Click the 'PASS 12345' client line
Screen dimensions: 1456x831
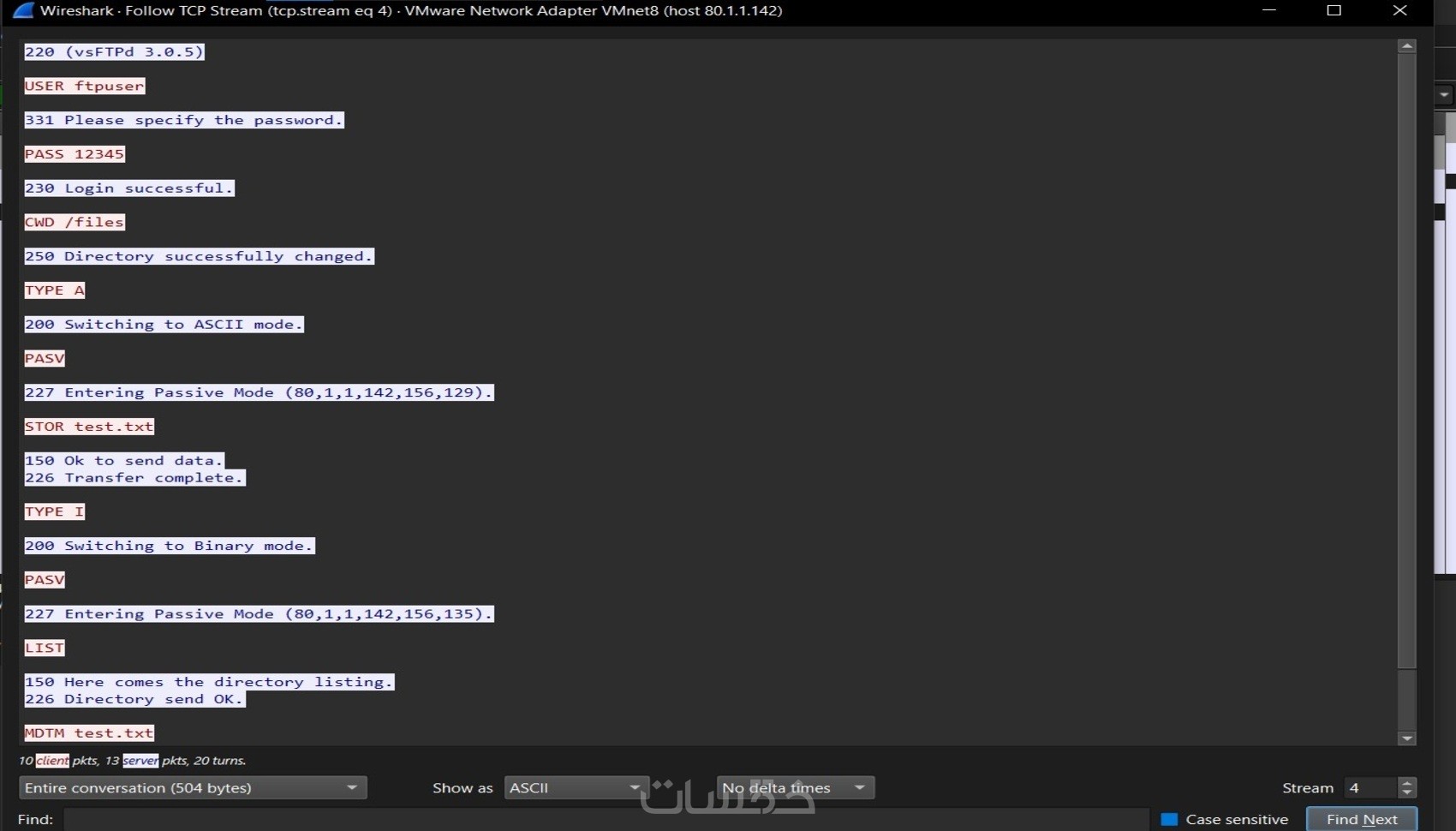click(x=75, y=154)
